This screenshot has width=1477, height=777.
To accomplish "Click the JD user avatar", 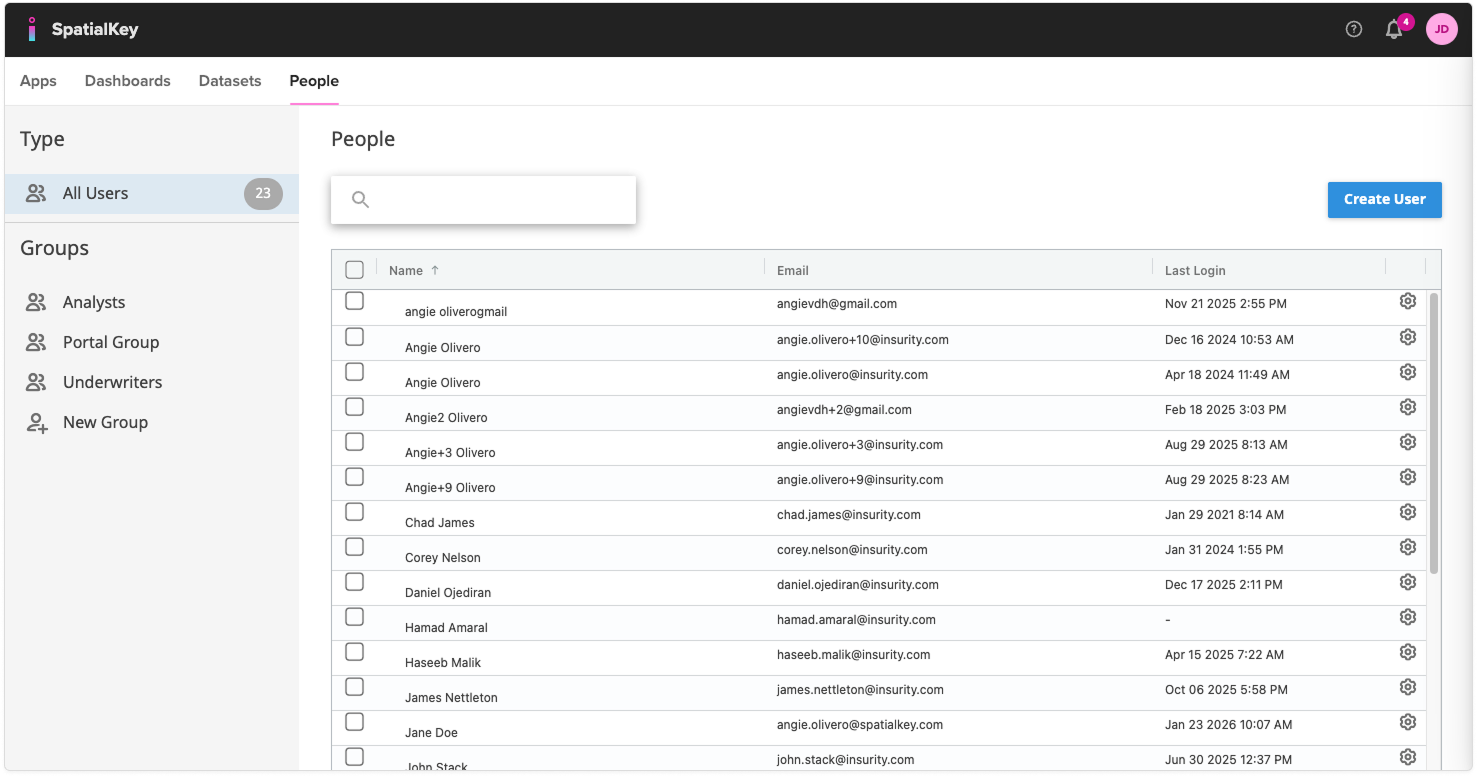I will click(x=1441, y=29).
